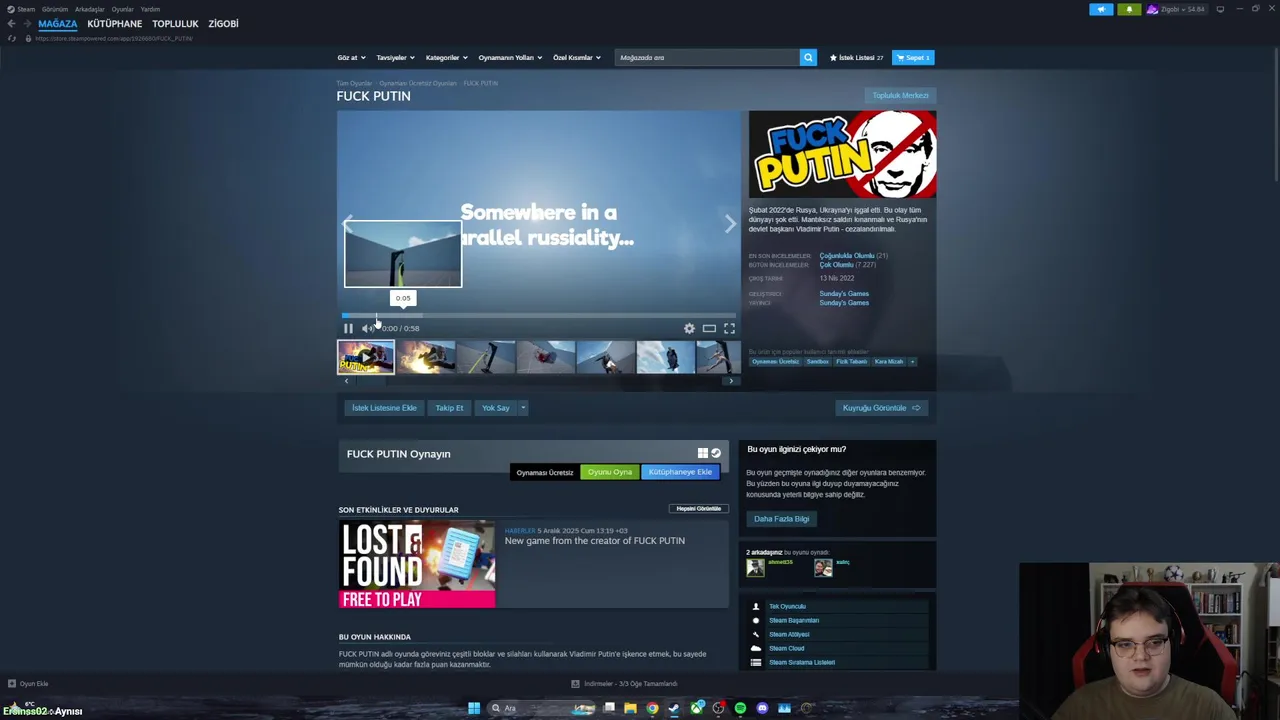1280x720 pixels.
Task: Select the Kara Mizah tag
Action: (x=889, y=362)
